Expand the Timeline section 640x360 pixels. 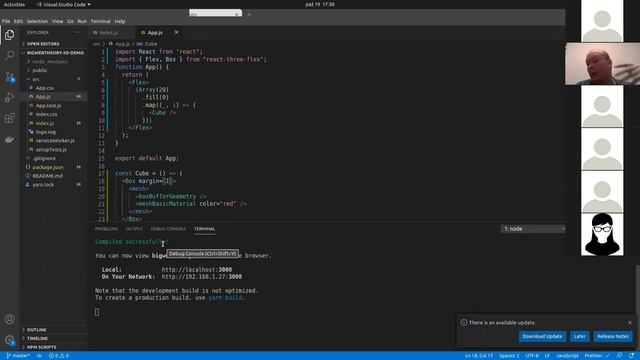tap(37, 338)
